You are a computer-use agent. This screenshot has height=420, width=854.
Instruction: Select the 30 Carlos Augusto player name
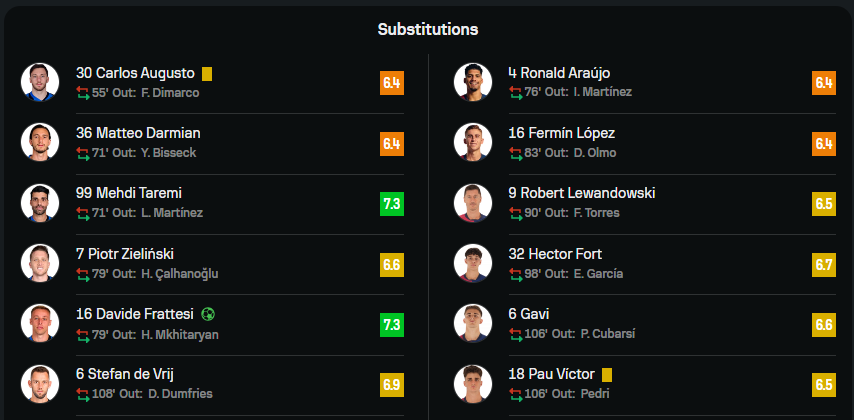[135, 73]
